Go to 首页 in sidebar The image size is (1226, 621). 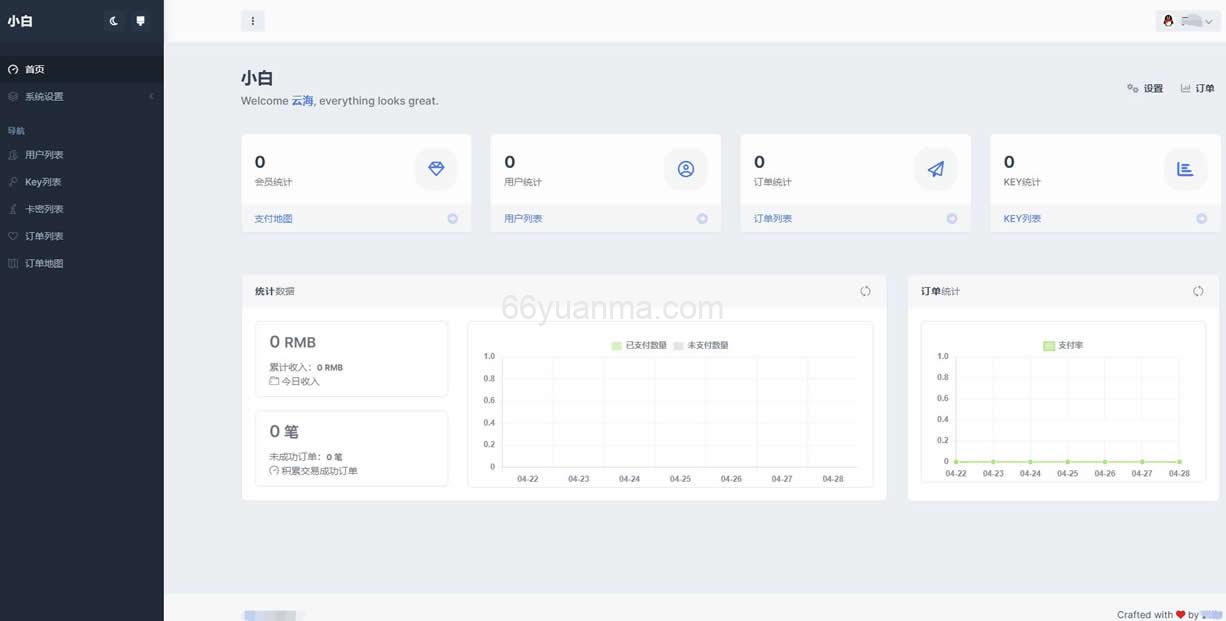pos(35,70)
